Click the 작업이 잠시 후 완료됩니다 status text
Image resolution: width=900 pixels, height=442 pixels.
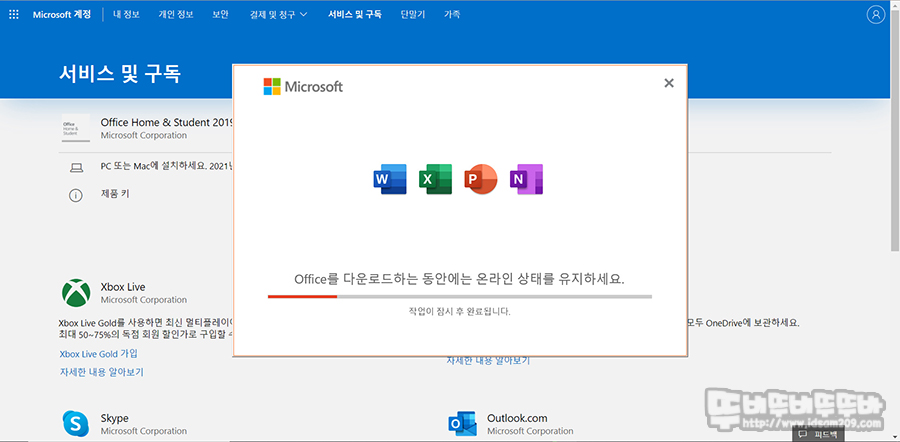tap(460, 312)
